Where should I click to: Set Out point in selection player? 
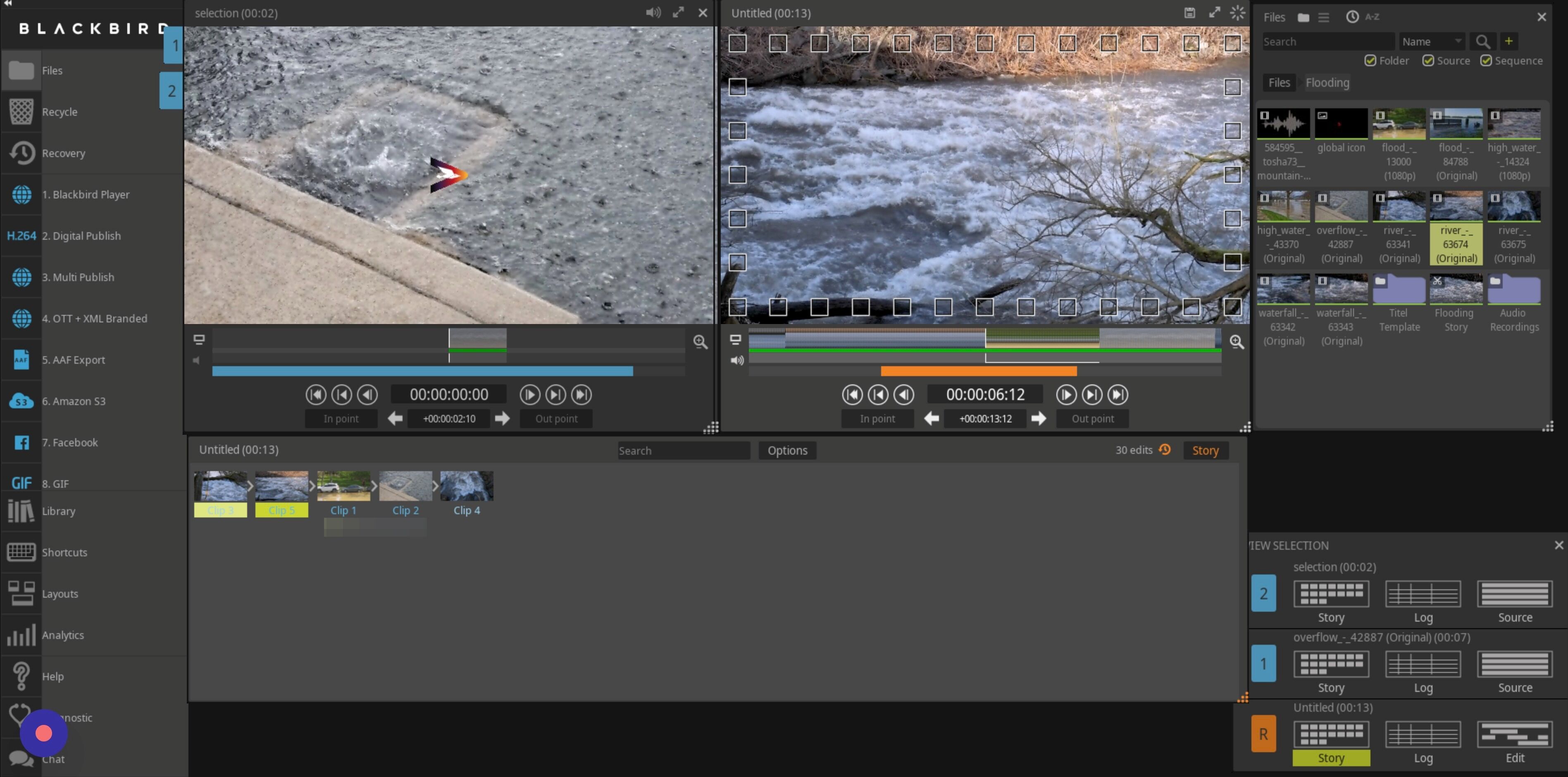pyautogui.click(x=556, y=419)
